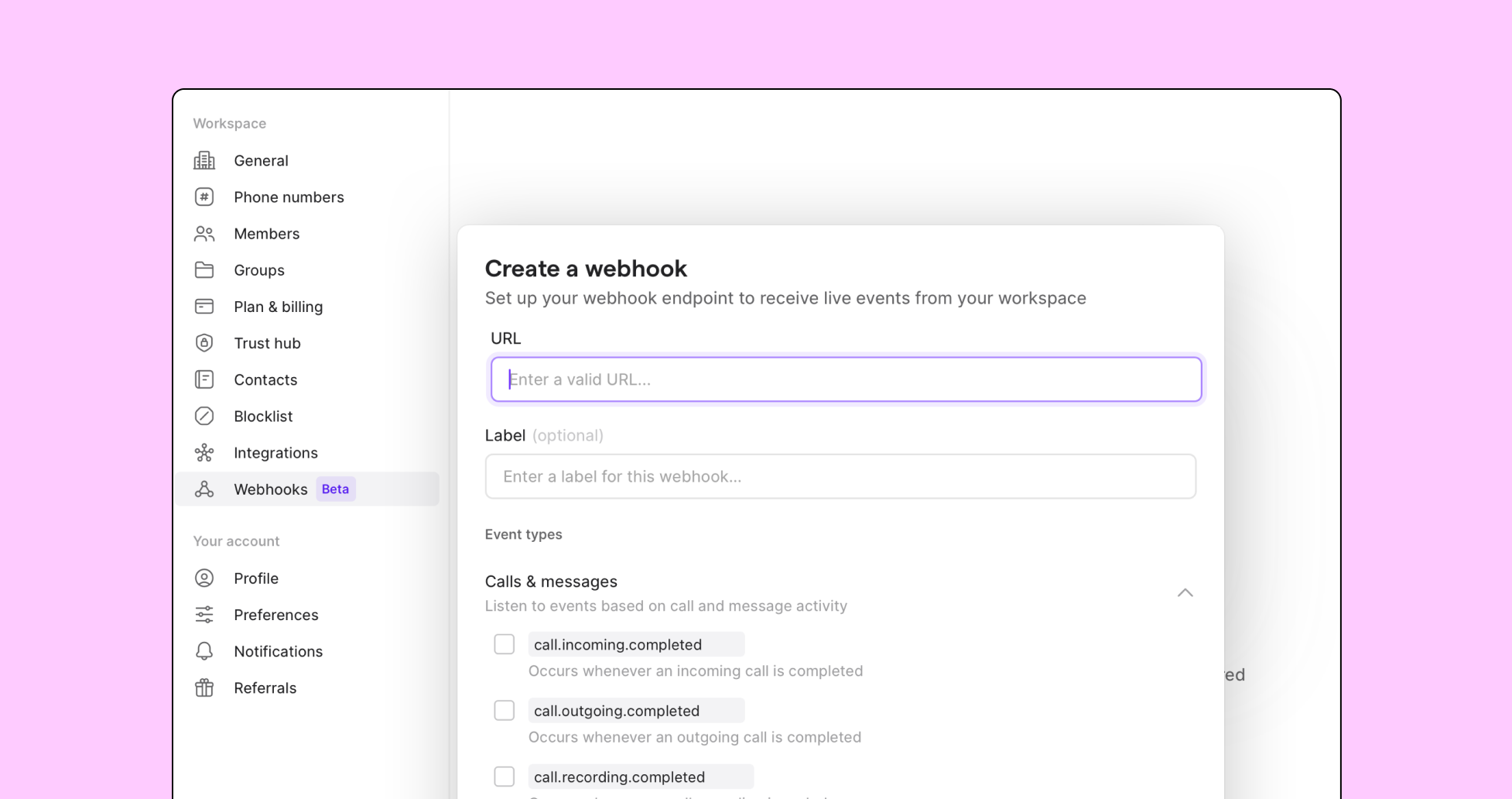Screen dimensions: 1512x799
Task: Click the Blocklist sidebar entry
Action: coord(263,416)
